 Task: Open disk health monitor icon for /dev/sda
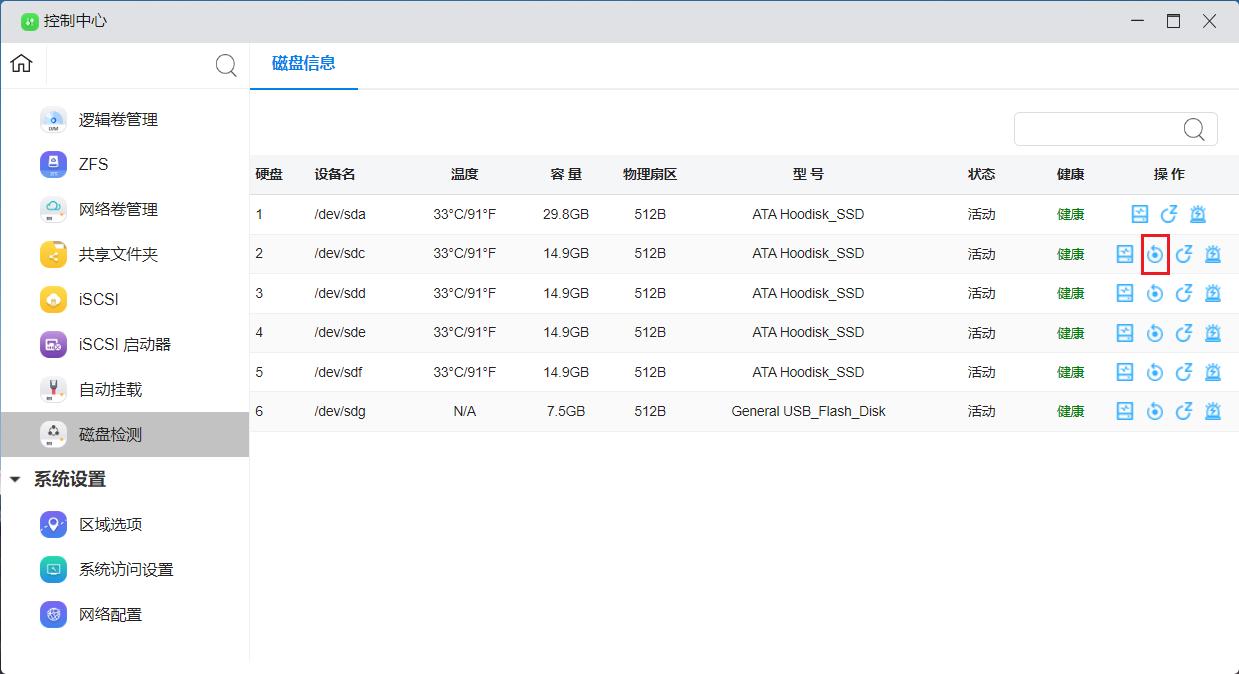coord(1139,214)
